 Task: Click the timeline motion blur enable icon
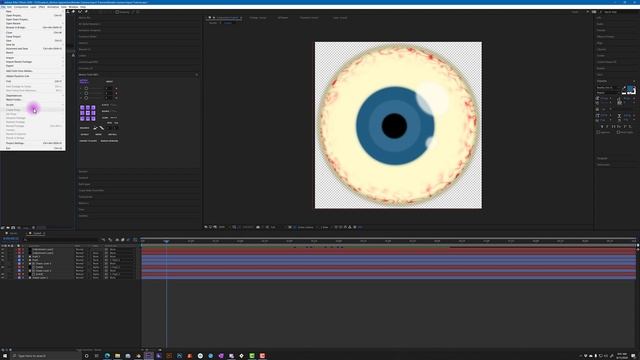coord(129,240)
